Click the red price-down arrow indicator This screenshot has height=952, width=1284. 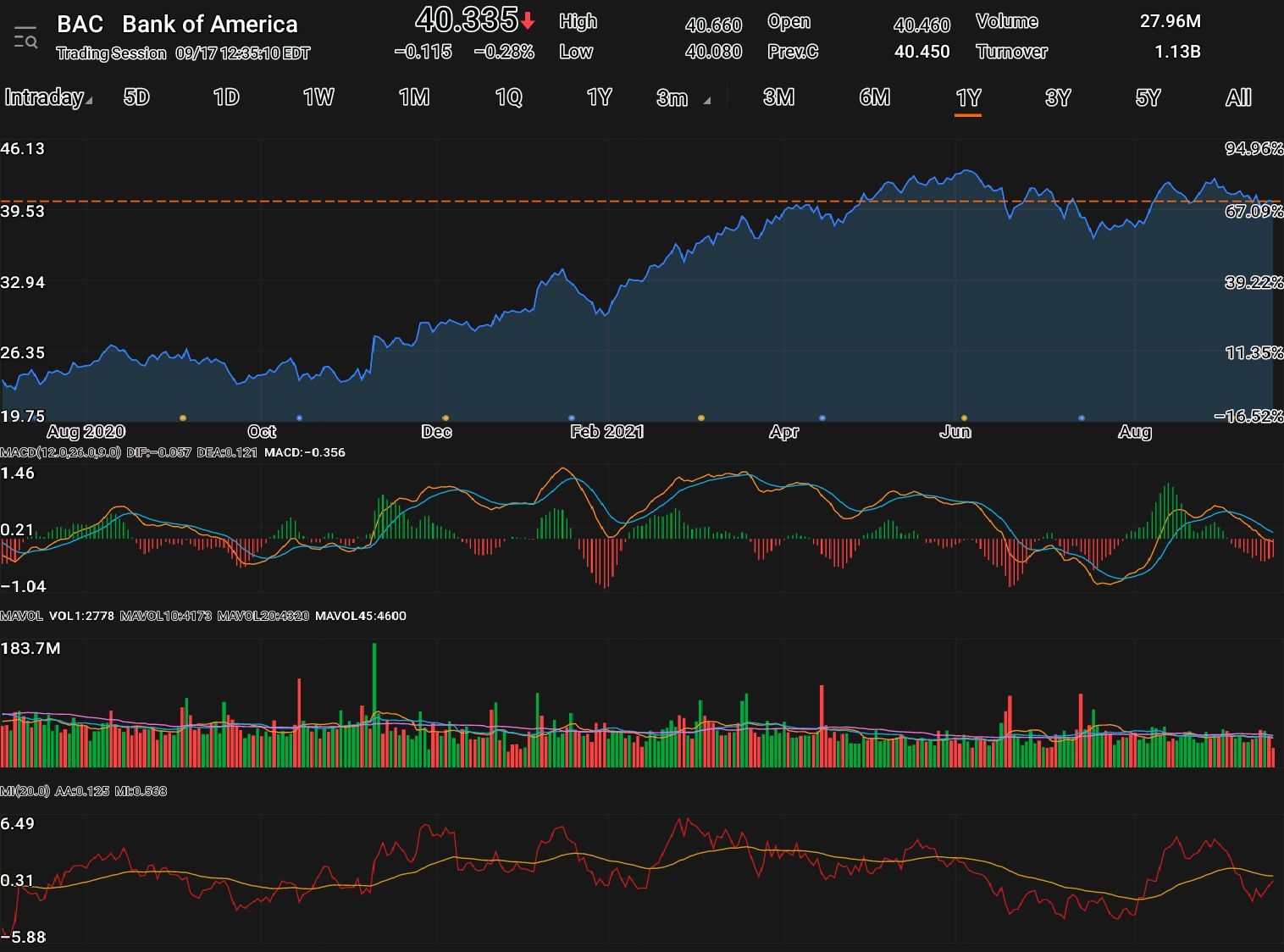(x=528, y=20)
